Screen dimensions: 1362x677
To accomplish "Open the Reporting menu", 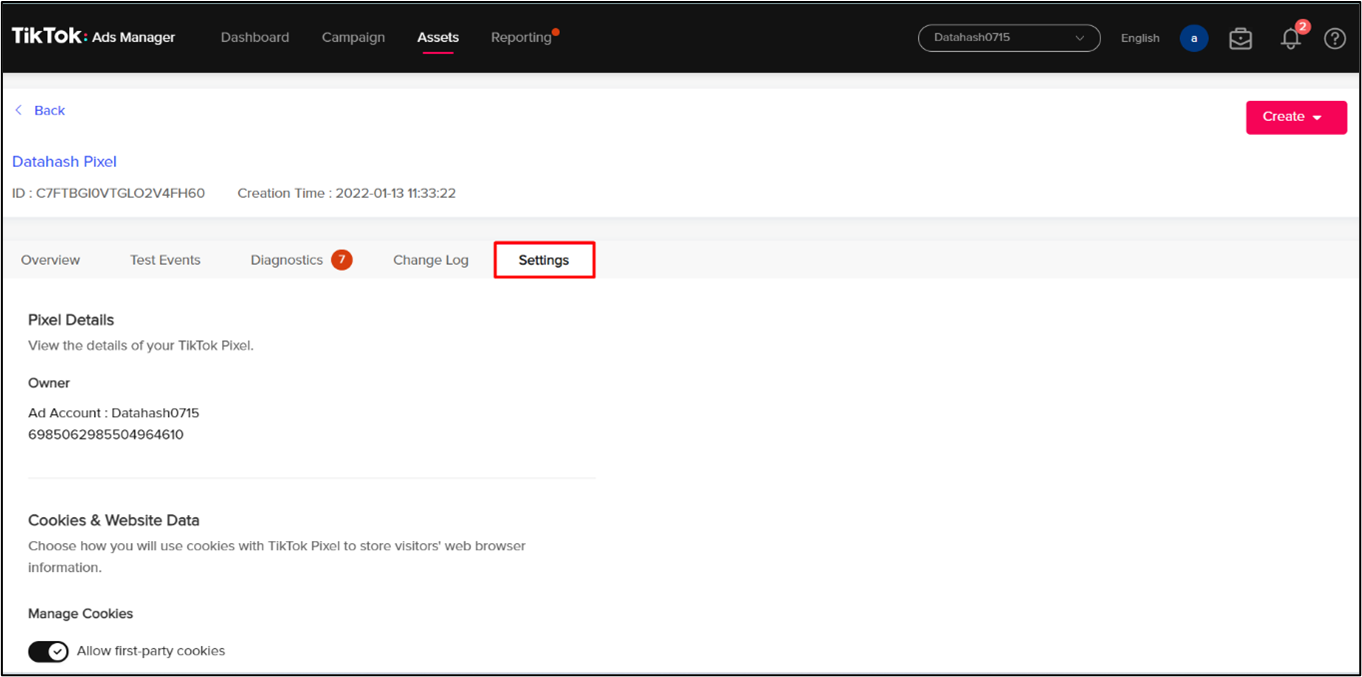I will coord(521,37).
